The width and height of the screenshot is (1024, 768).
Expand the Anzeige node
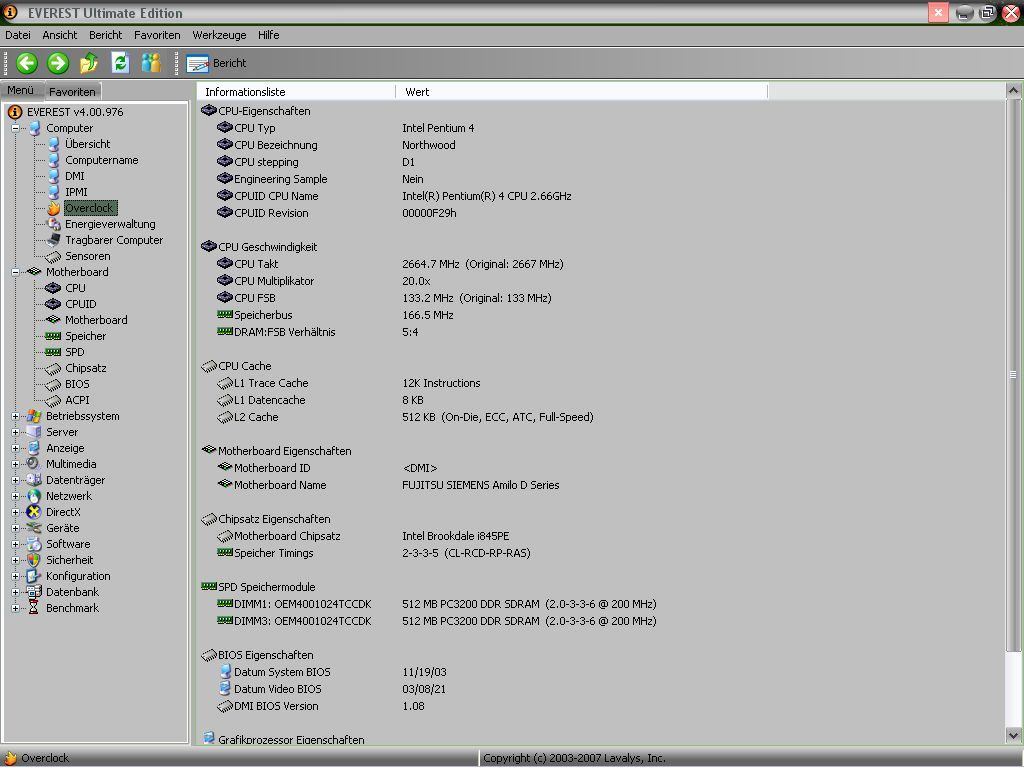pyautogui.click(x=15, y=448)
